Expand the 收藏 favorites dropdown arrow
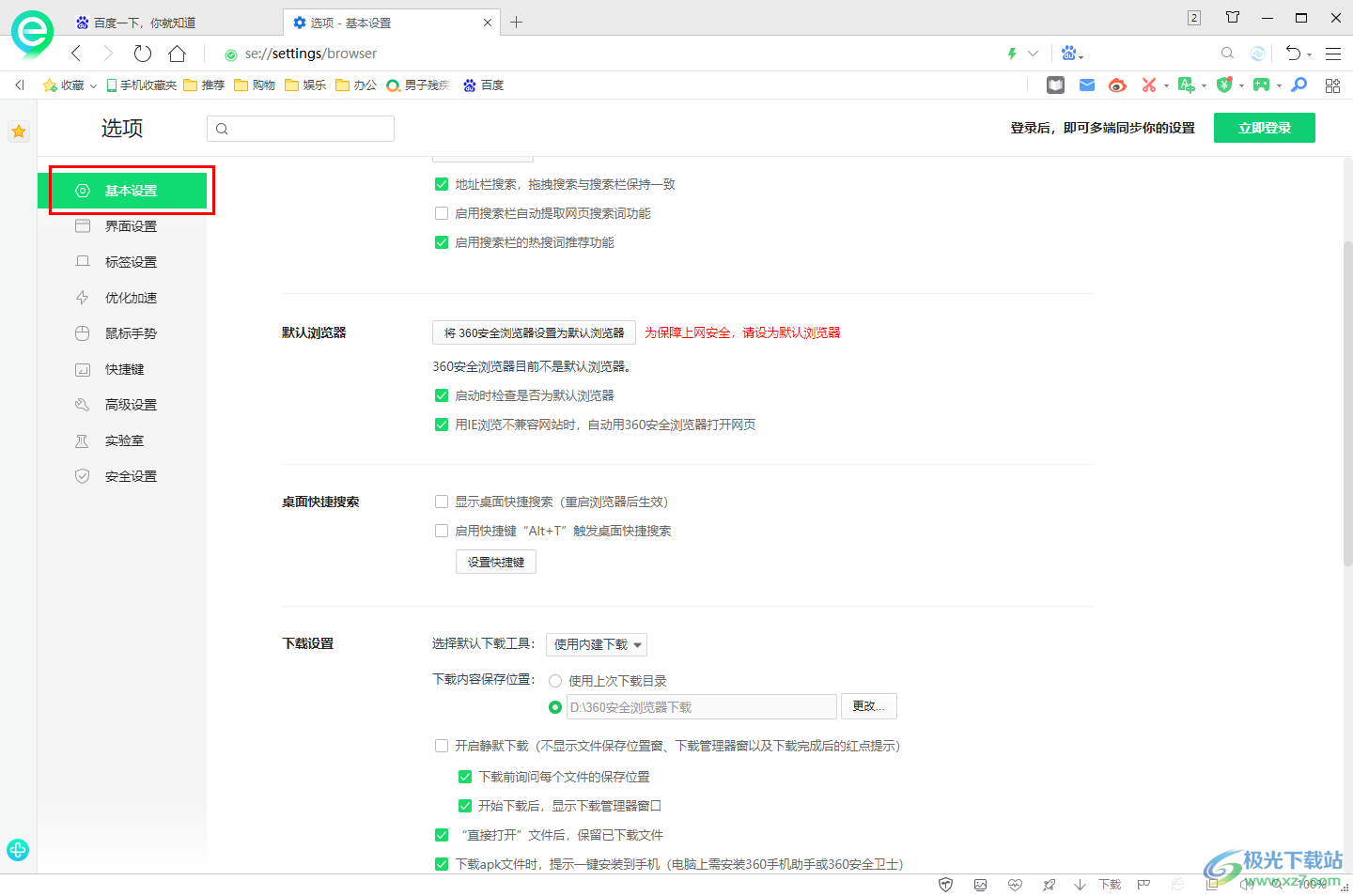The image size is (1353, 896). click(93, 86)
